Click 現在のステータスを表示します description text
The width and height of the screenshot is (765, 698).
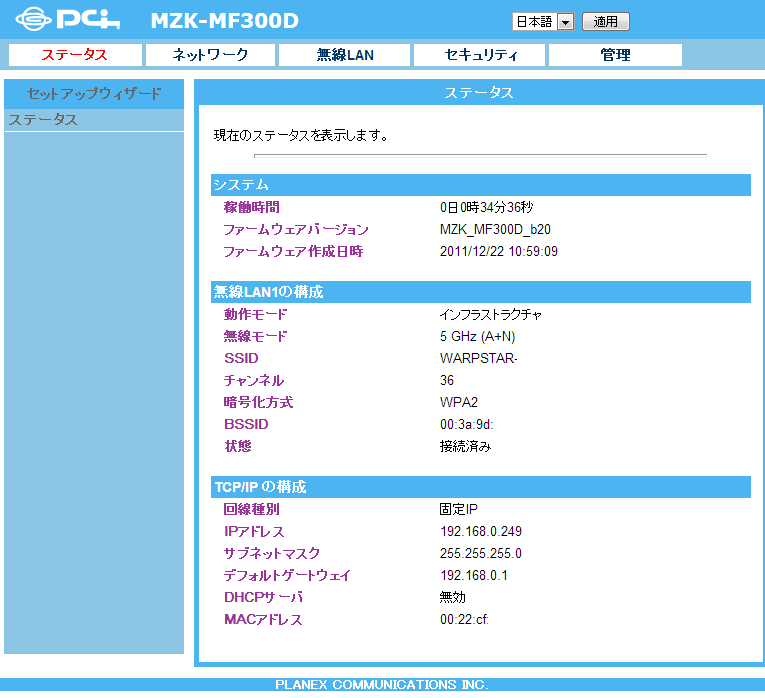click(301, 135)
